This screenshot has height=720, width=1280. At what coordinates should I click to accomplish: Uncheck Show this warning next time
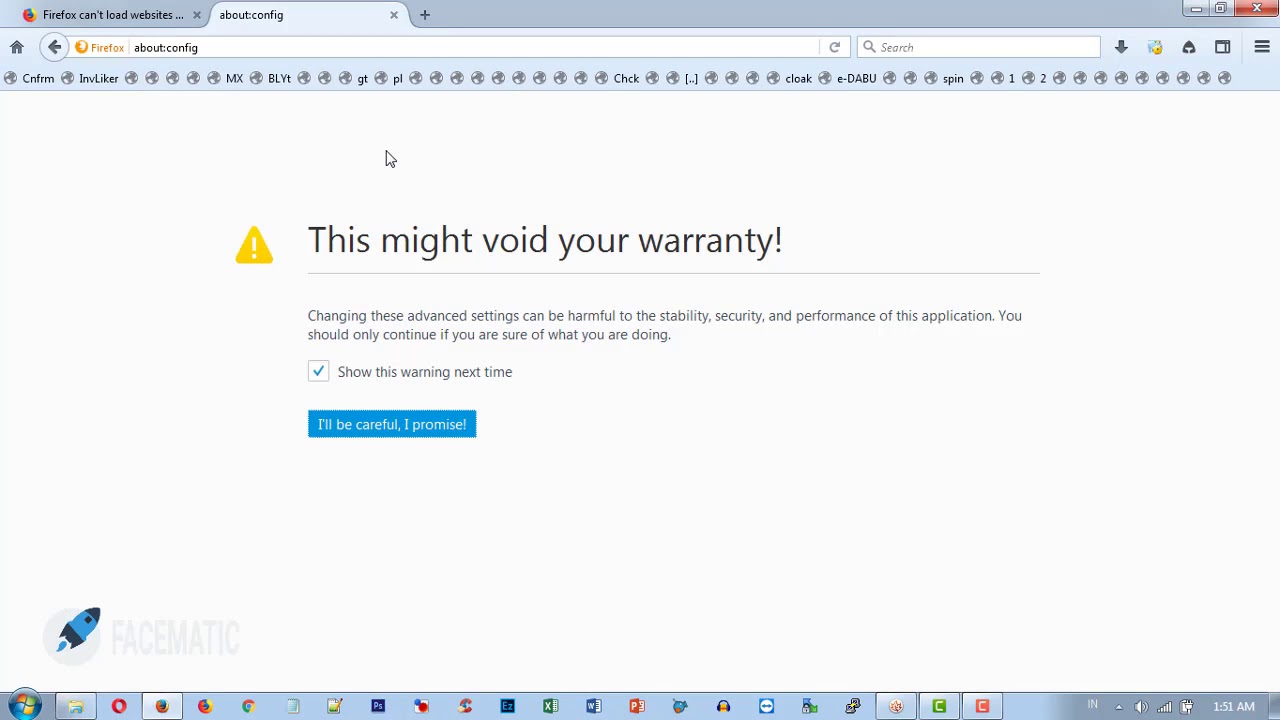coord(318,371)
